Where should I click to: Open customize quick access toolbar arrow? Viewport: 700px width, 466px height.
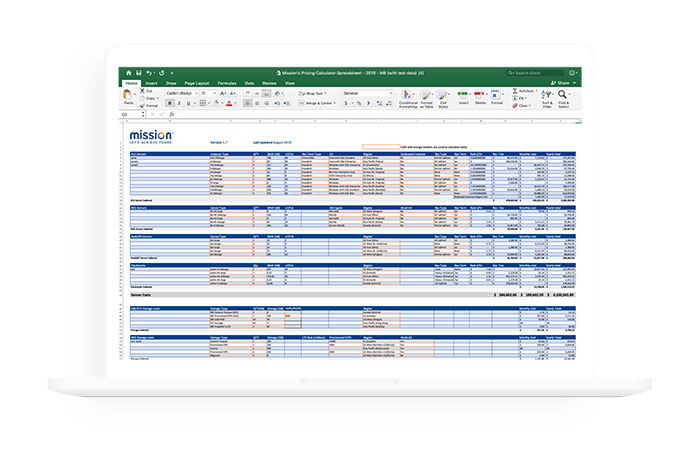coord(172,73)
